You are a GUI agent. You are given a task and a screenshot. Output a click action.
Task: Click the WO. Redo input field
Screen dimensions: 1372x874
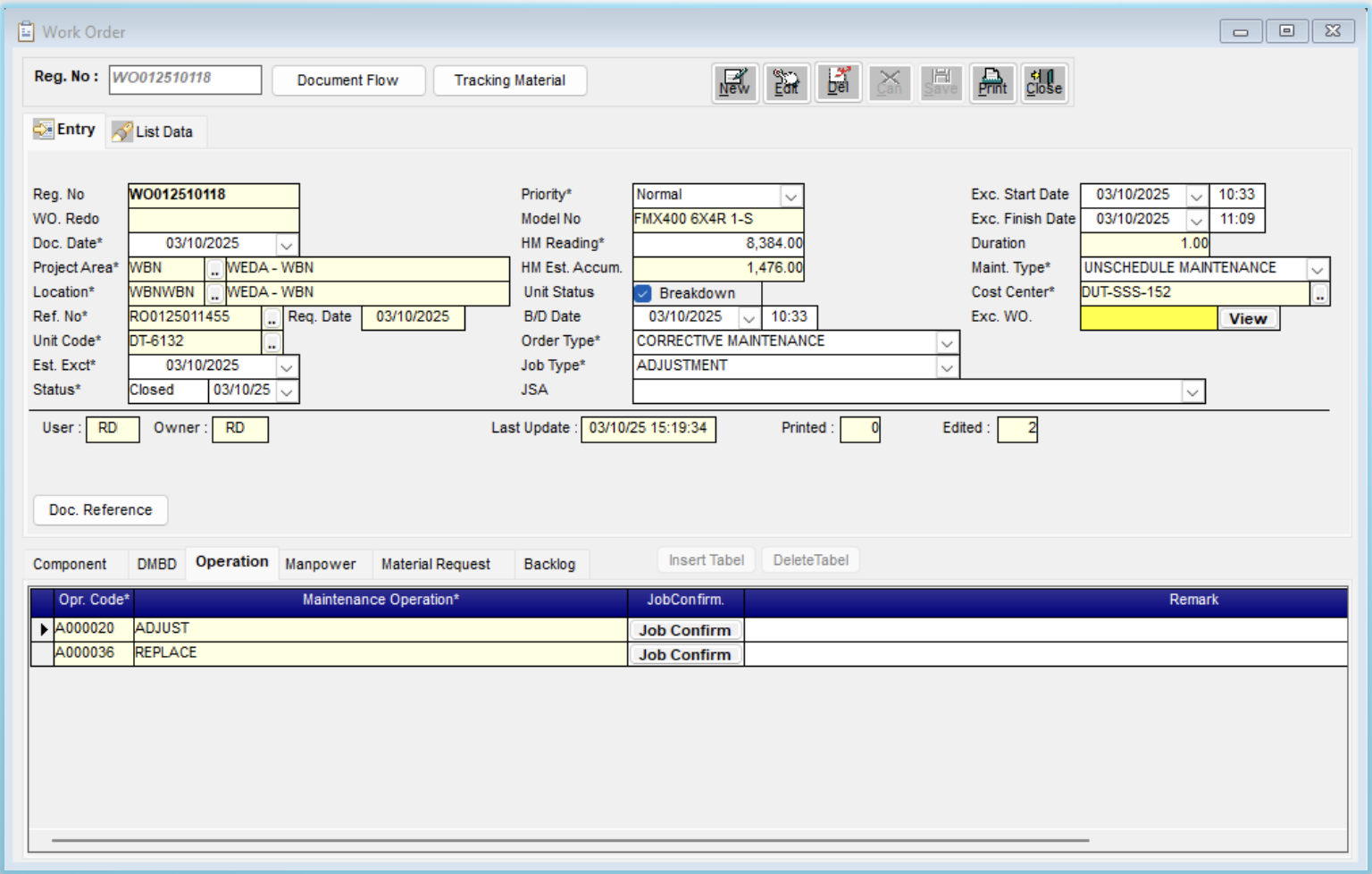[x=213, y=220]
